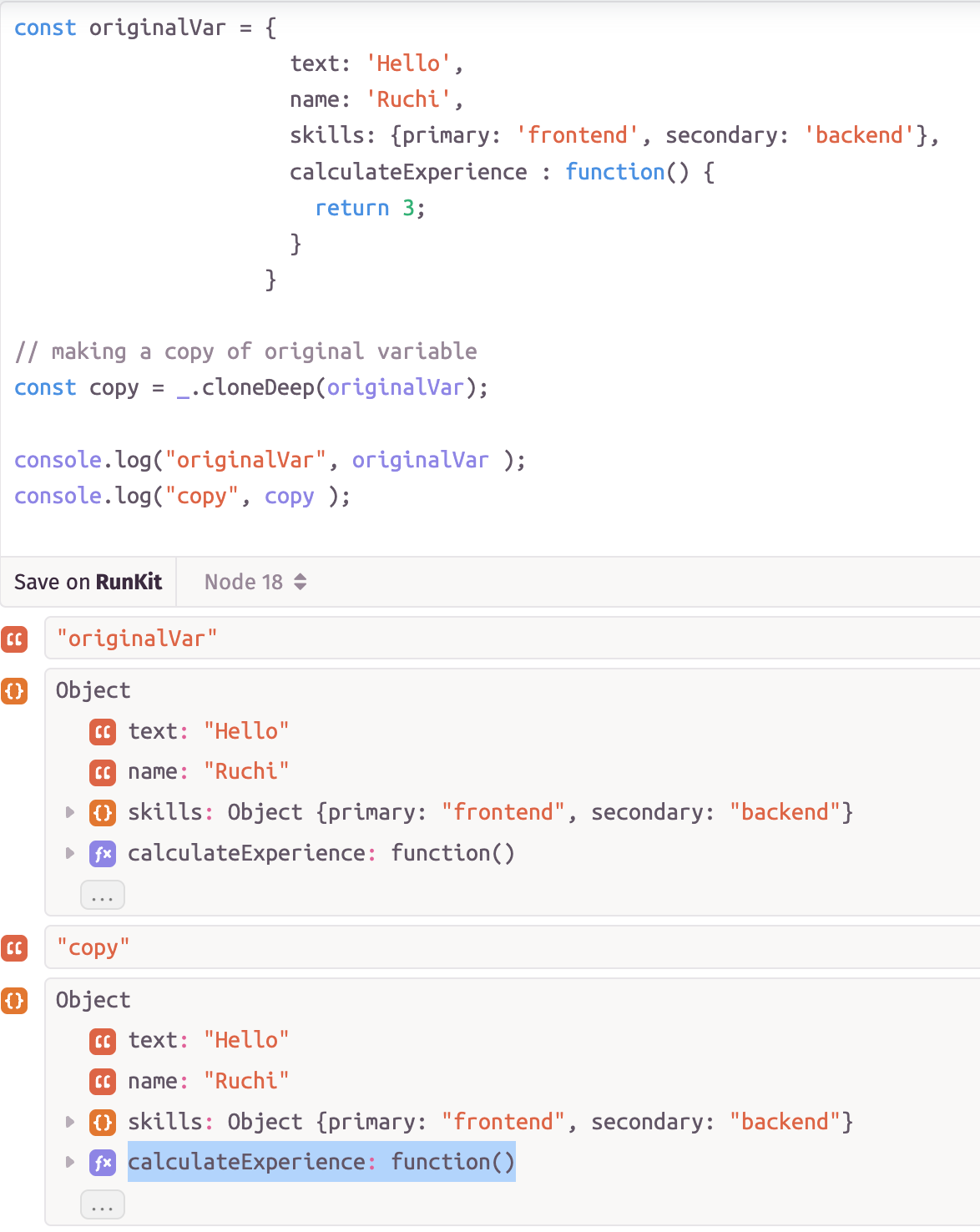Click the string icon beside "originalVar" label
Screen dimensions: 980x1232
[14, 638]
